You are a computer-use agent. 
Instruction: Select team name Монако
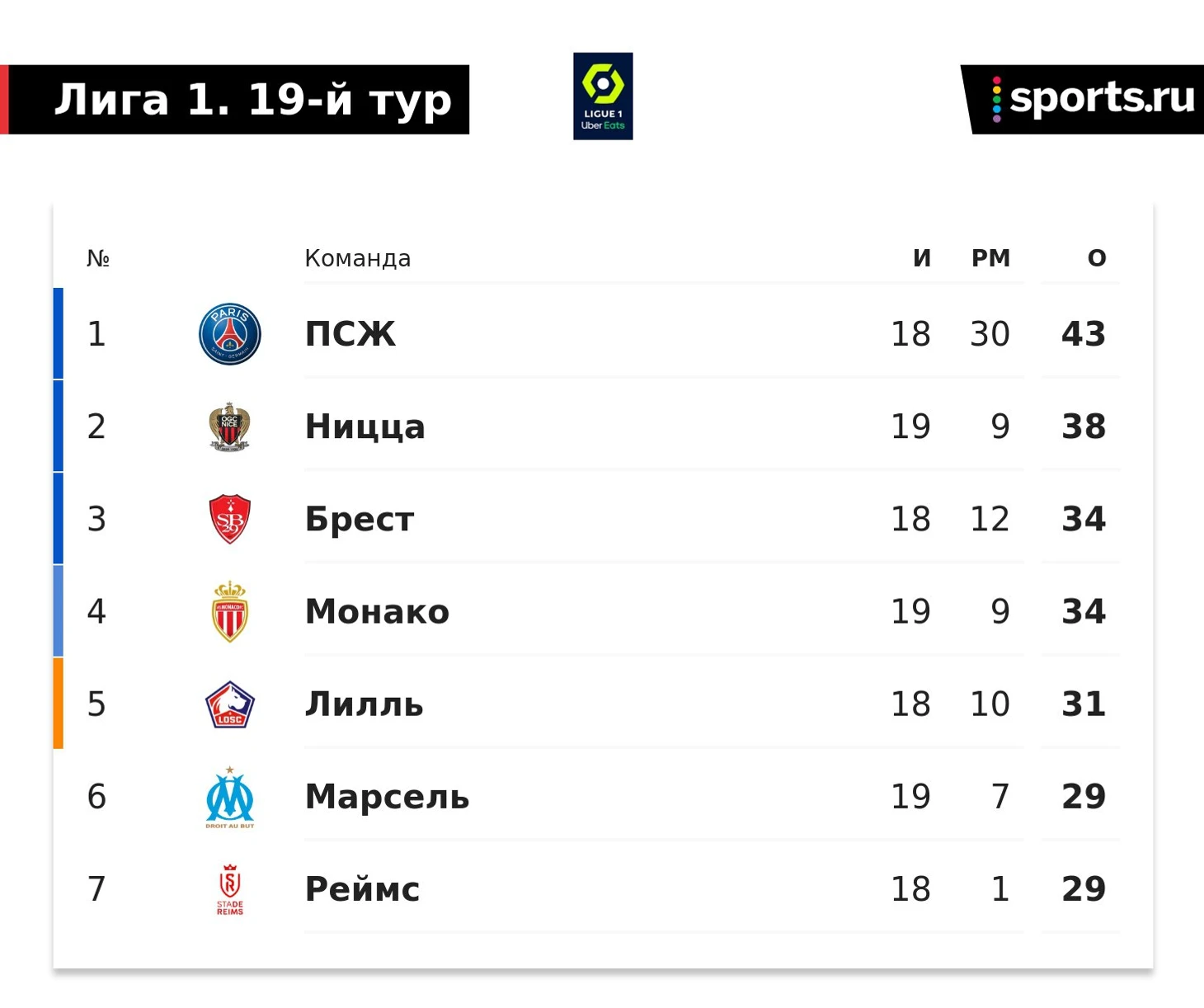point(377,611)
